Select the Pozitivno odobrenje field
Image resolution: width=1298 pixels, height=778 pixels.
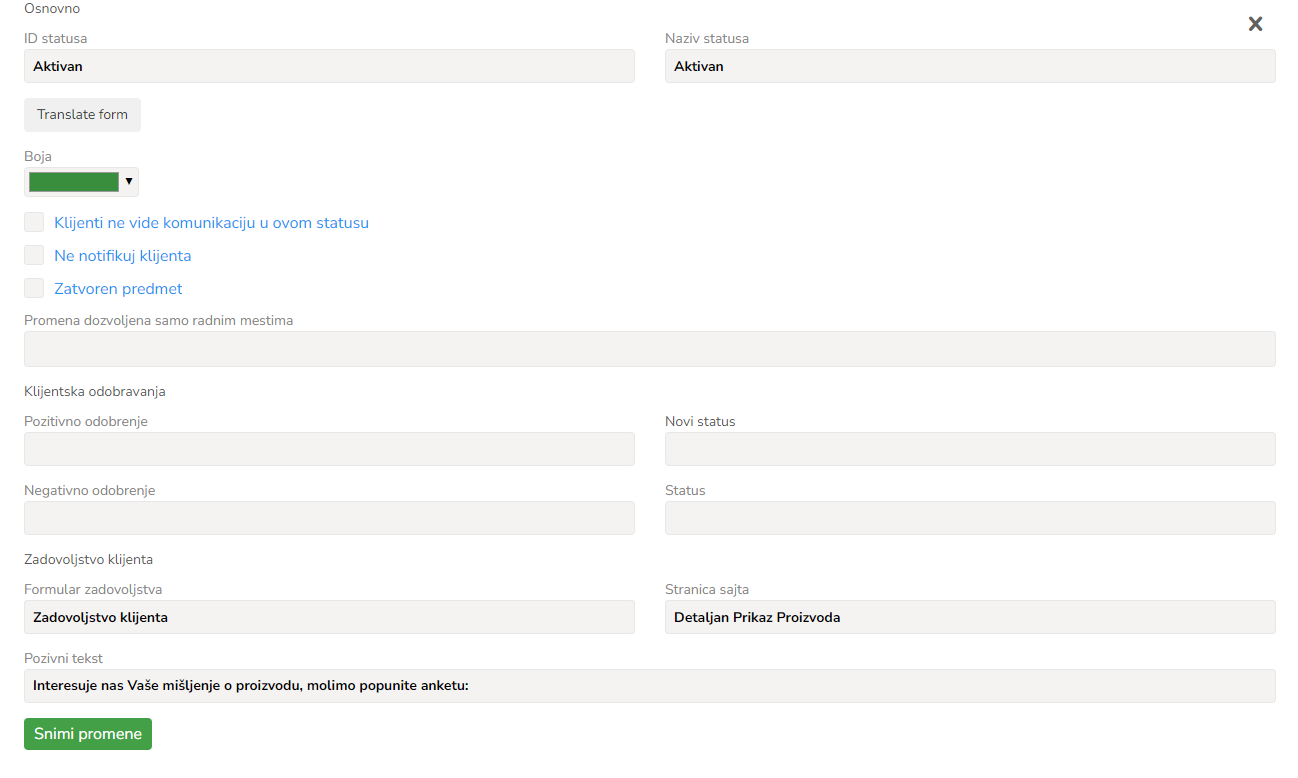[x=329, y=449]
